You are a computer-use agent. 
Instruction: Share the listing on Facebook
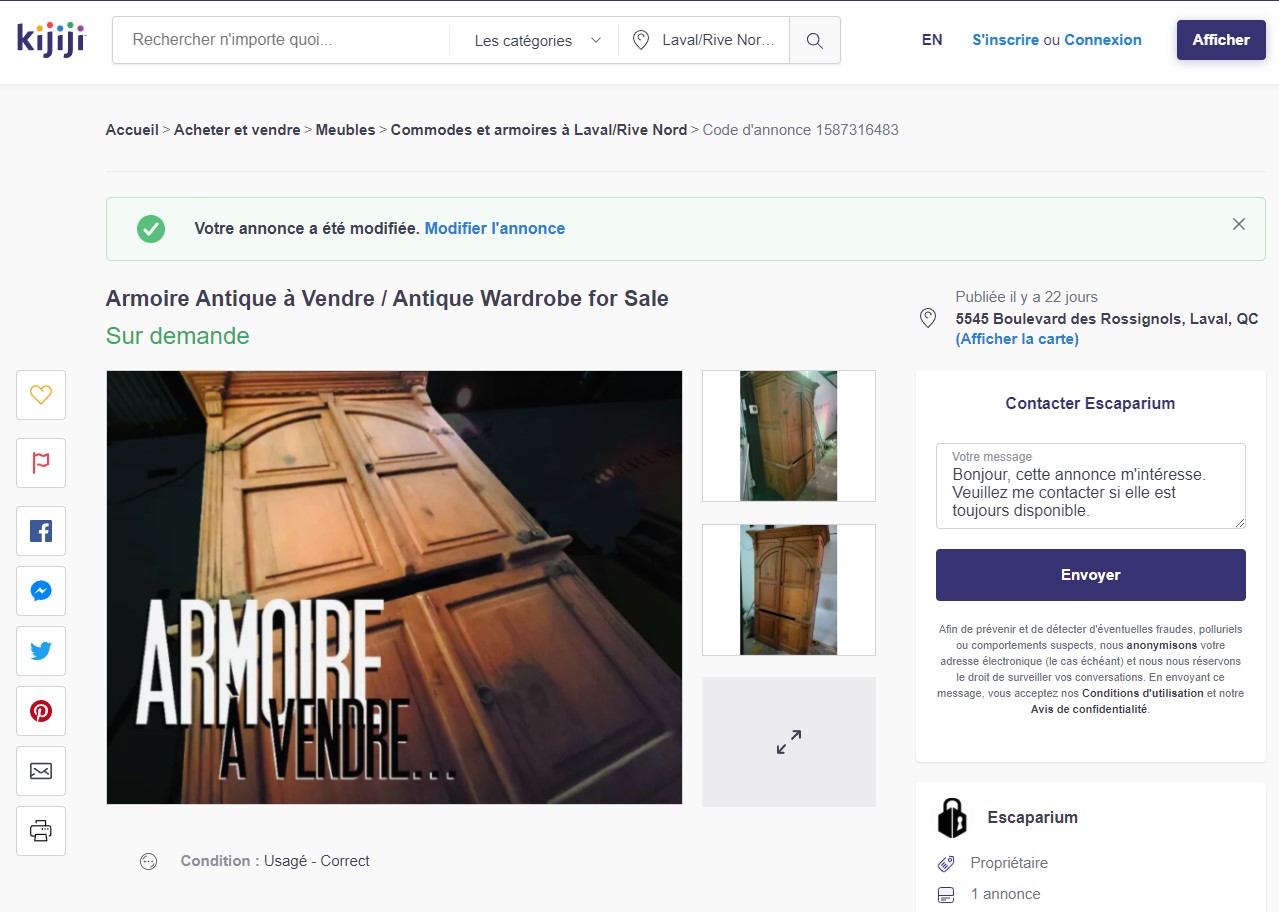pos(40,530)
